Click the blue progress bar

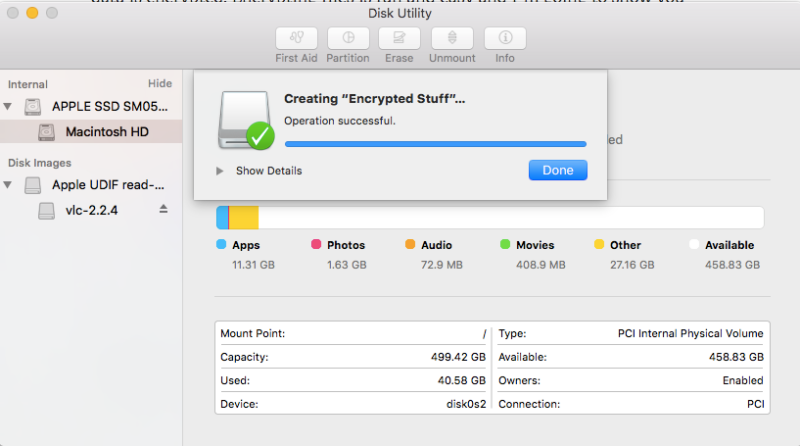point(435,144)
